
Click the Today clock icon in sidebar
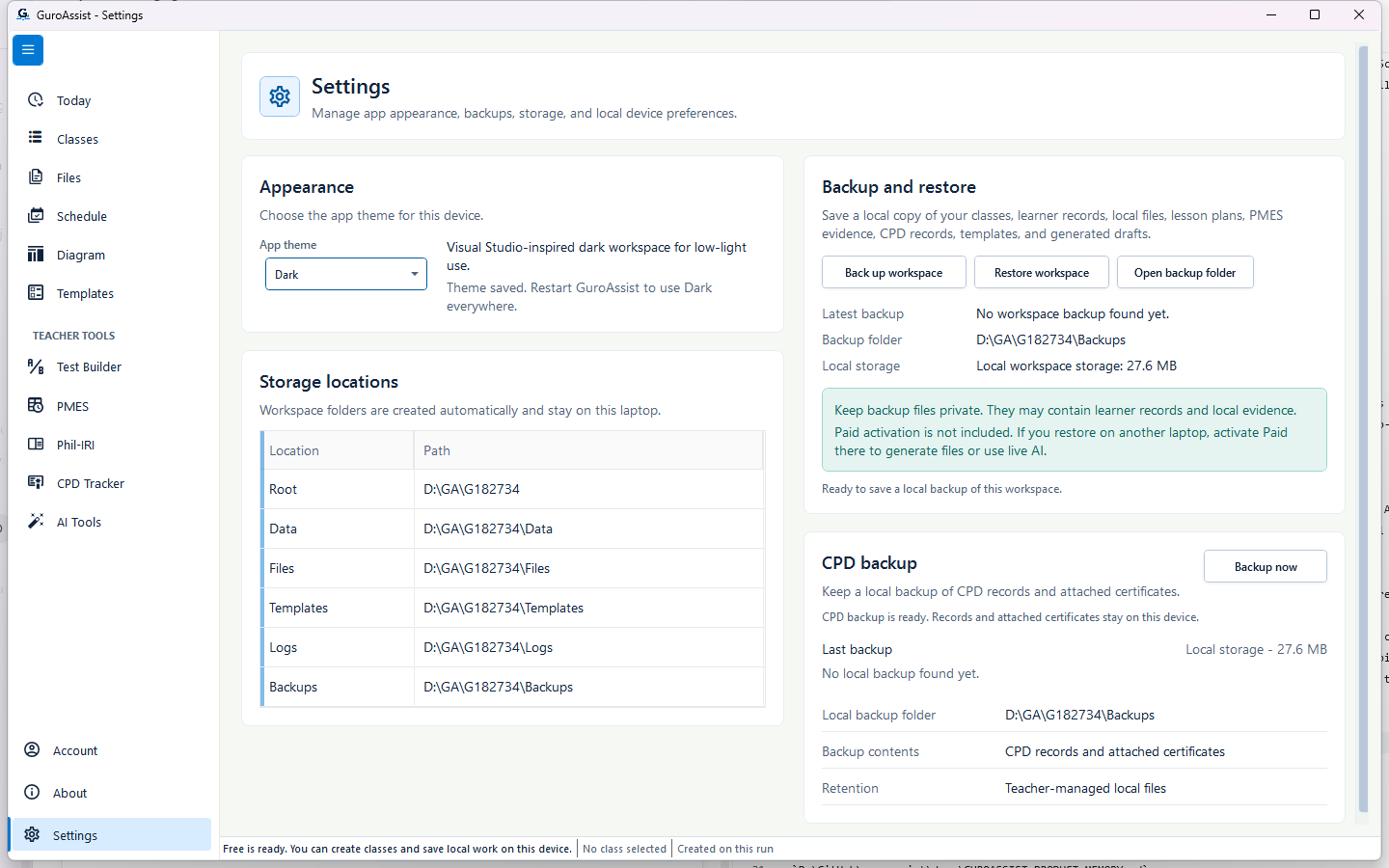(36, 100)
